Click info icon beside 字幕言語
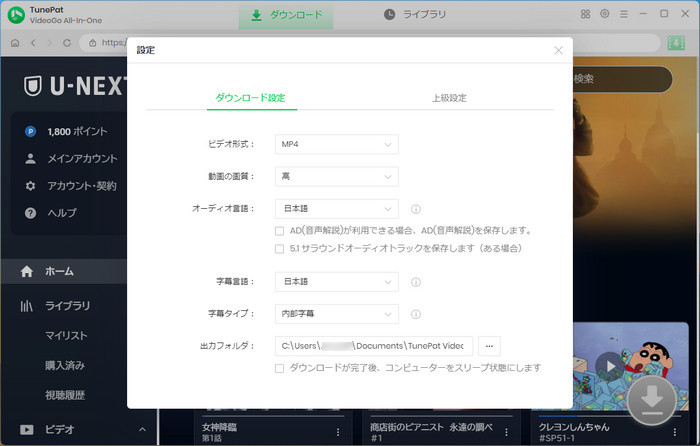Screen dimensions: 700x446 click(416, 282)
